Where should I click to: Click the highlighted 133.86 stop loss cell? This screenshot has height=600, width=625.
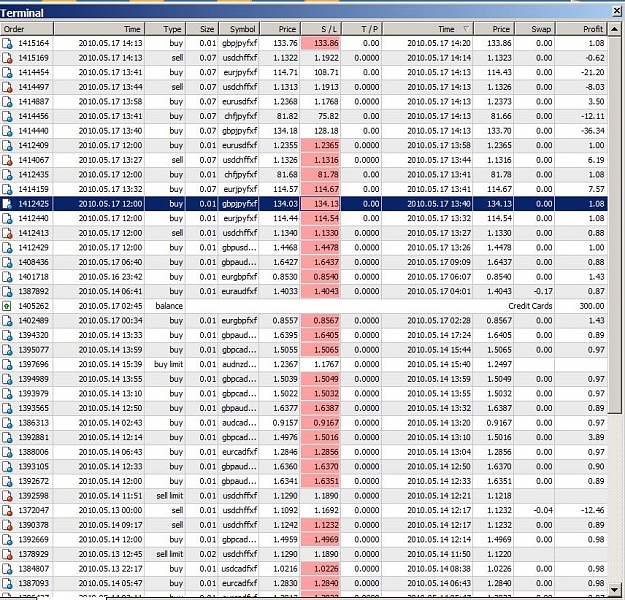[x=320, y=43]
